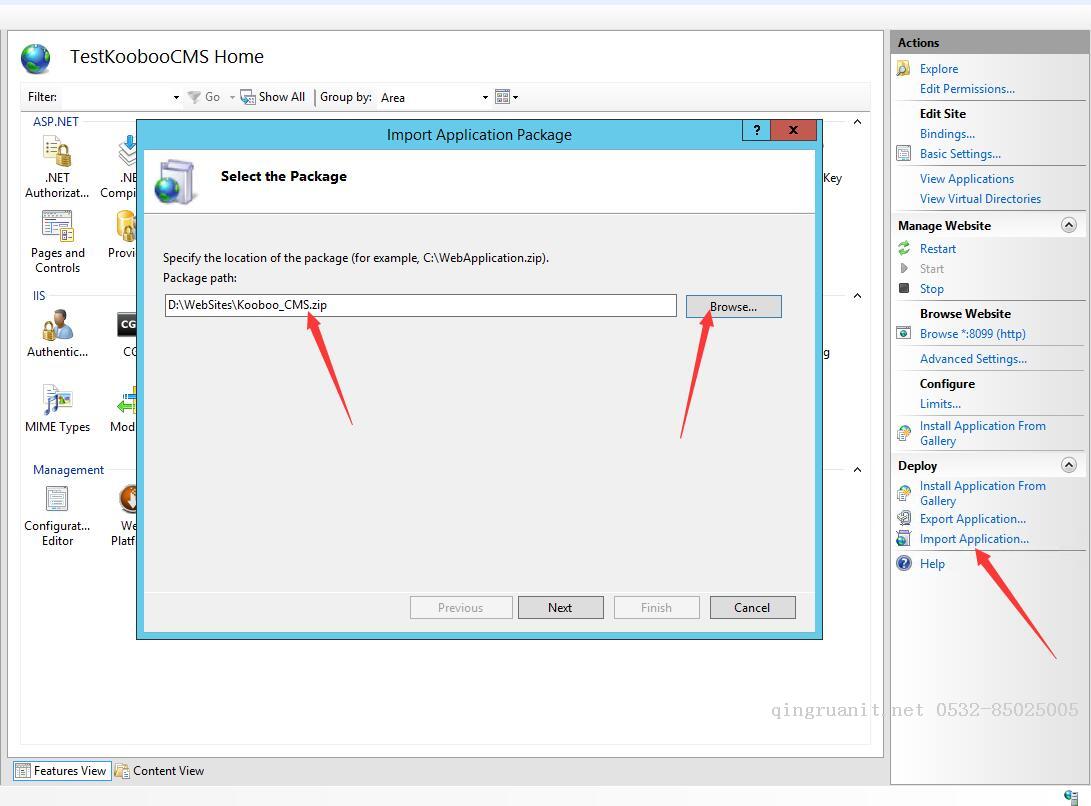This screenshot has width=1091, height=806.
Task: Click the IIS group heading
Action: point(39,296)
